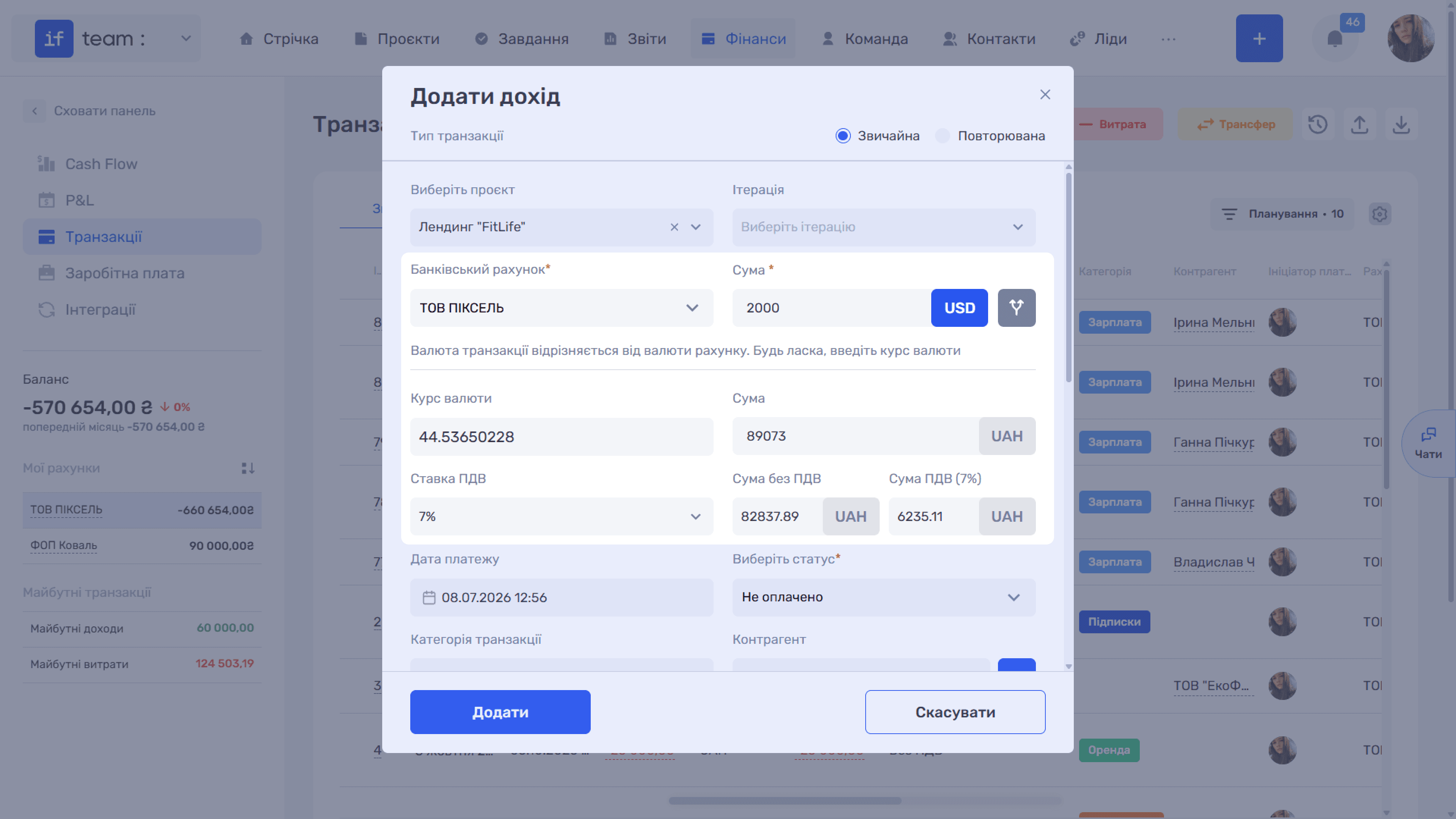Open the Ставка ПДВ 7% dropdown
Image resolution: width=1456 pixels, height=819 pixels.
click(x=561, y=516)
